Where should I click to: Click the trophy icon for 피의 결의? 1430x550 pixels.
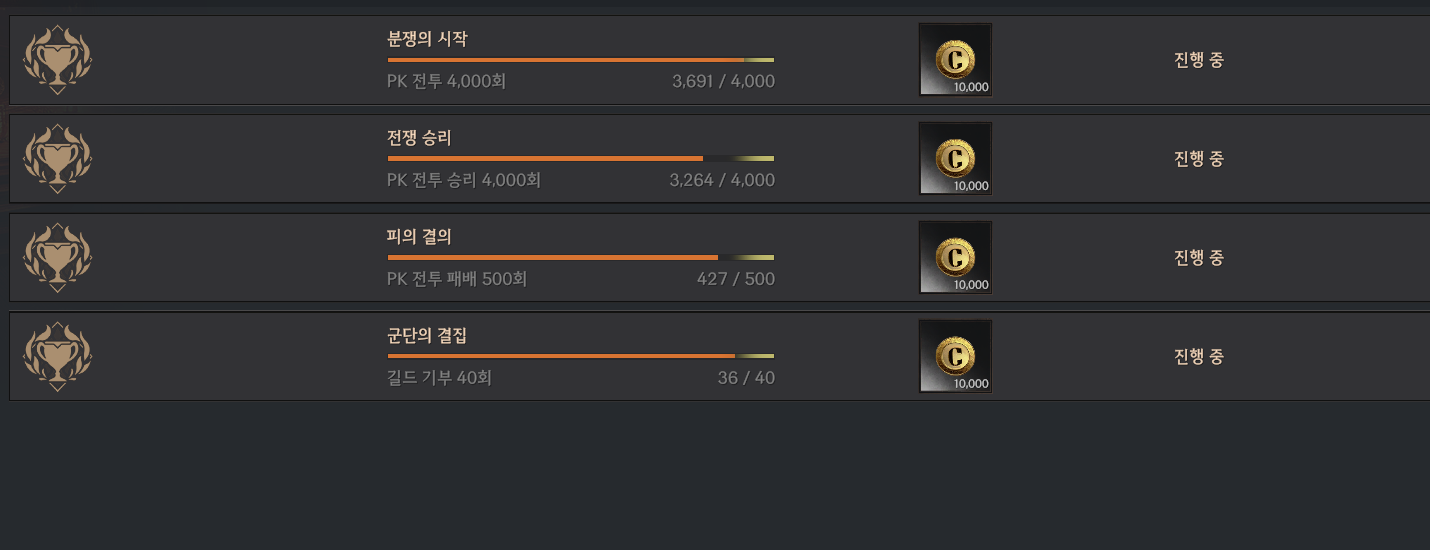tap(57, 258)
